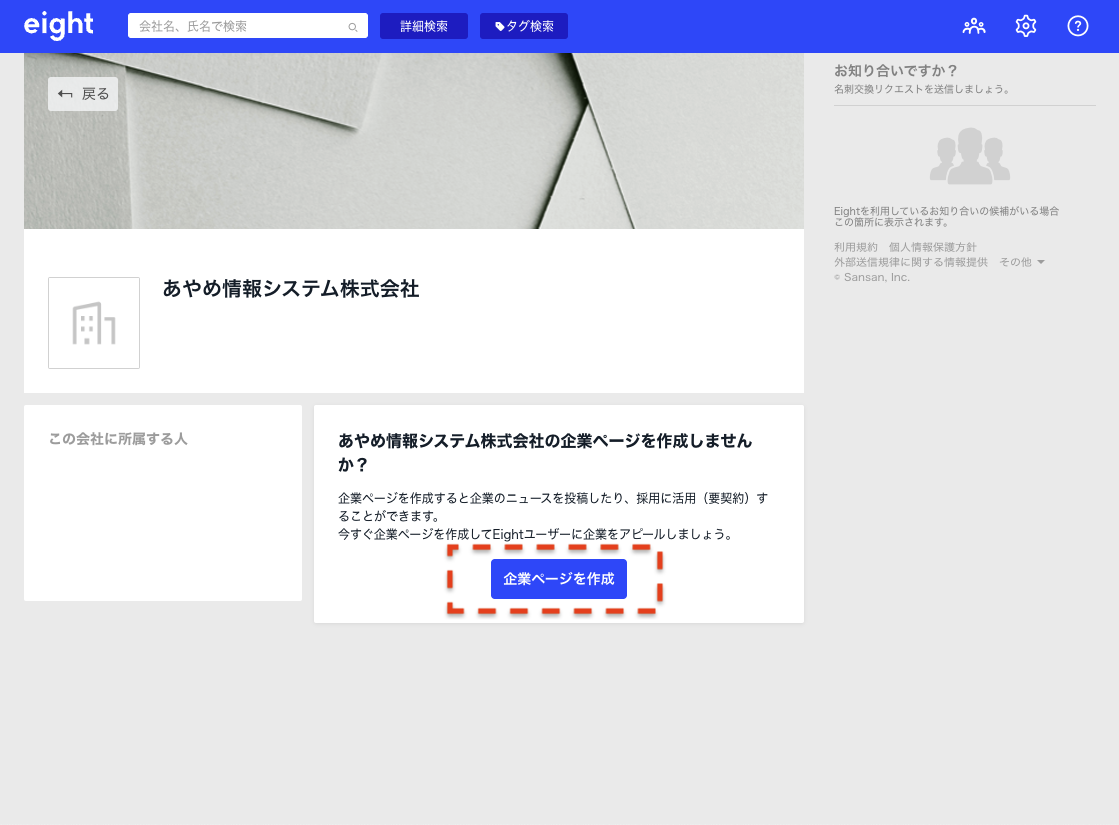Click the cover banner image

coord(414,141)
